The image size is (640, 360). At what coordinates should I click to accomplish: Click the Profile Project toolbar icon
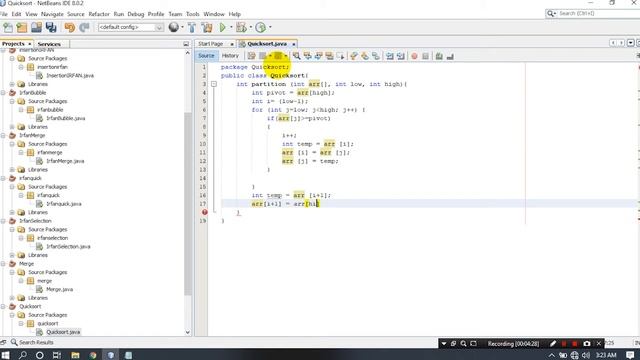(x=260, y=27)
